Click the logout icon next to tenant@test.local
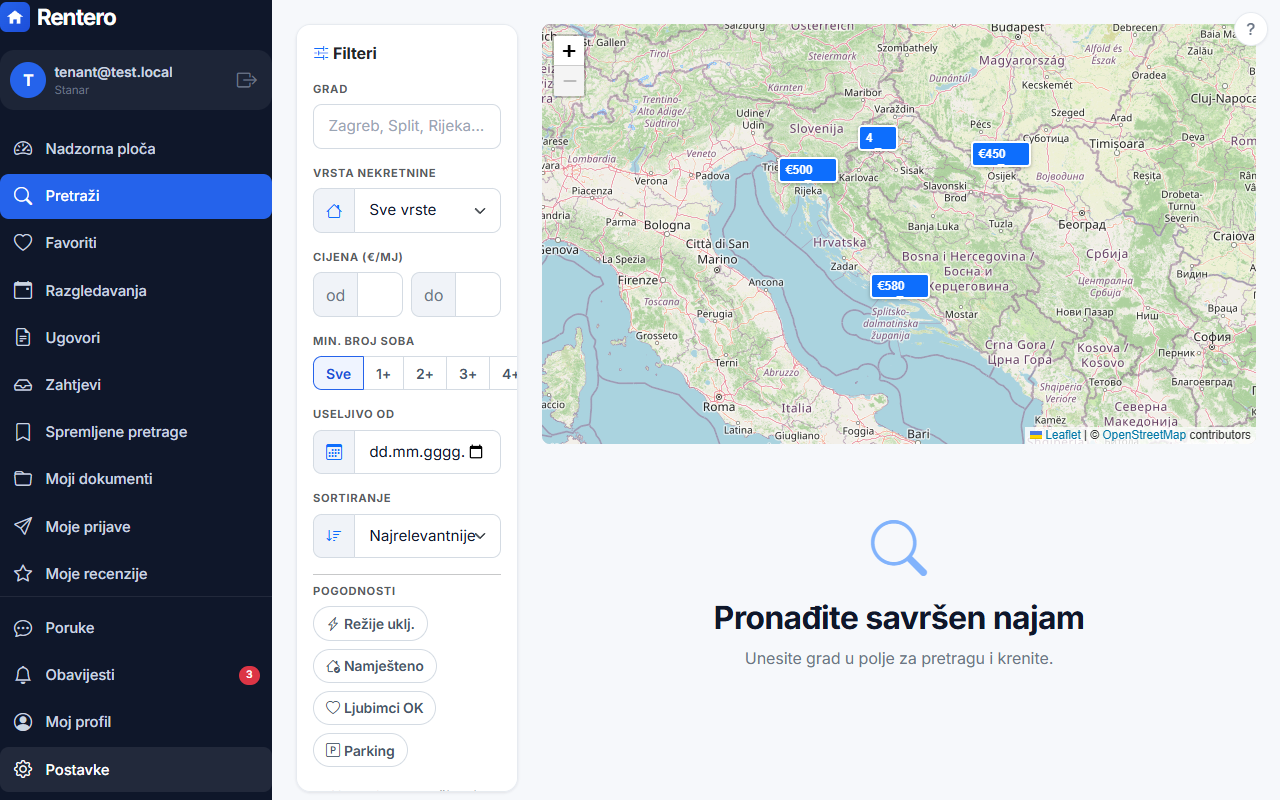1280x800 pixels. (x=246, y=80)
